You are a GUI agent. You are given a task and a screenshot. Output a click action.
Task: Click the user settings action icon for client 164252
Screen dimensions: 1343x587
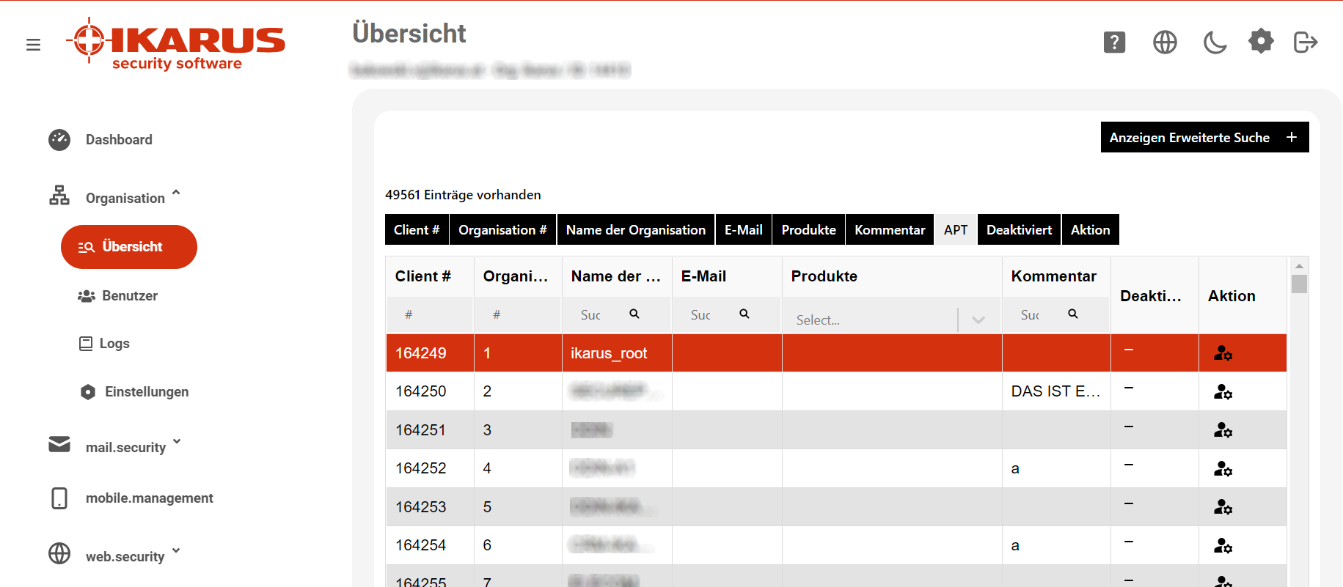pos(1222,468)
